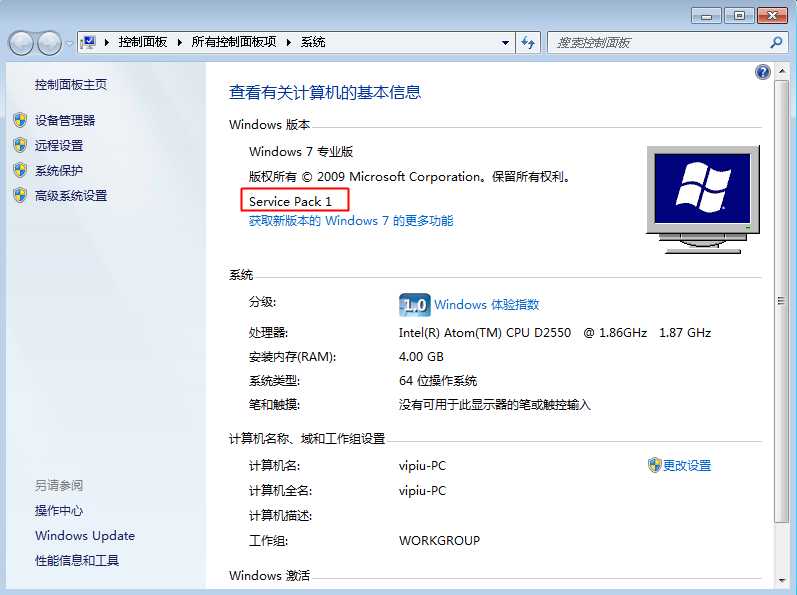
Task: Click 获取新版本的 Windows 7 的更多功能 link
Action: pos(351,221)
